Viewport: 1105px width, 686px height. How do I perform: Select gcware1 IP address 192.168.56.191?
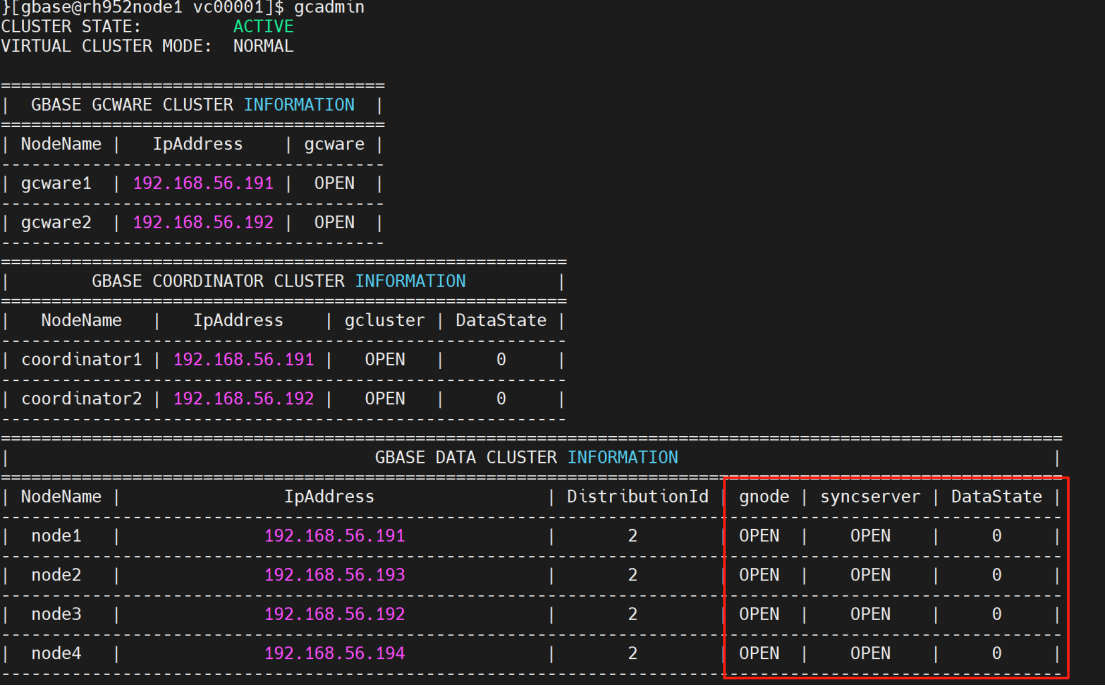(x=203, y=183)
